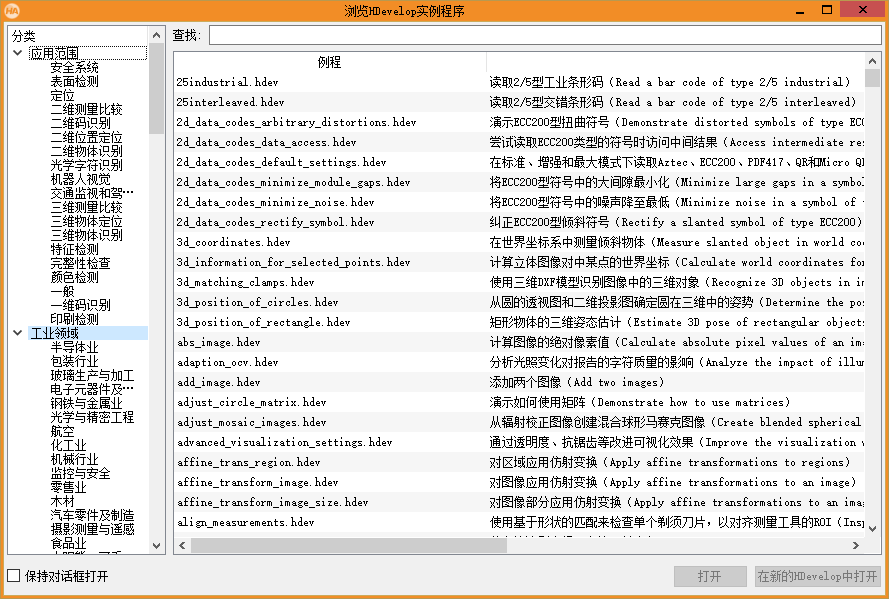Select 3d_coordinates.hdev example
Viewport: 889px width, 599px height.
tap(233, 242)
